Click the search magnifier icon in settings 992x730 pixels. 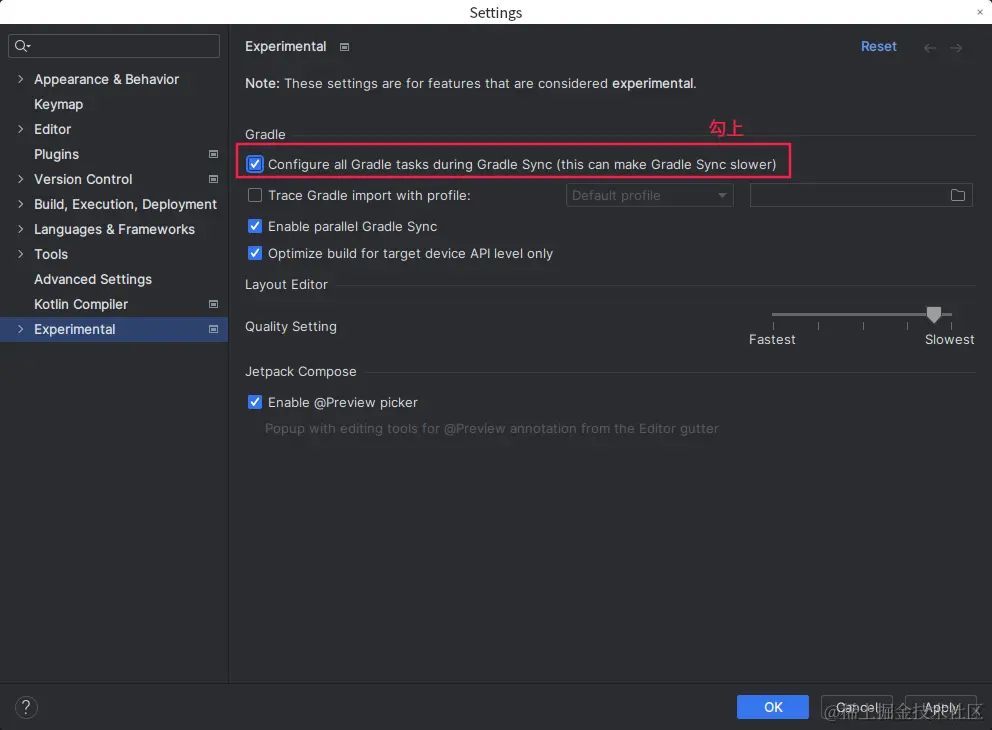click(22, 46)
